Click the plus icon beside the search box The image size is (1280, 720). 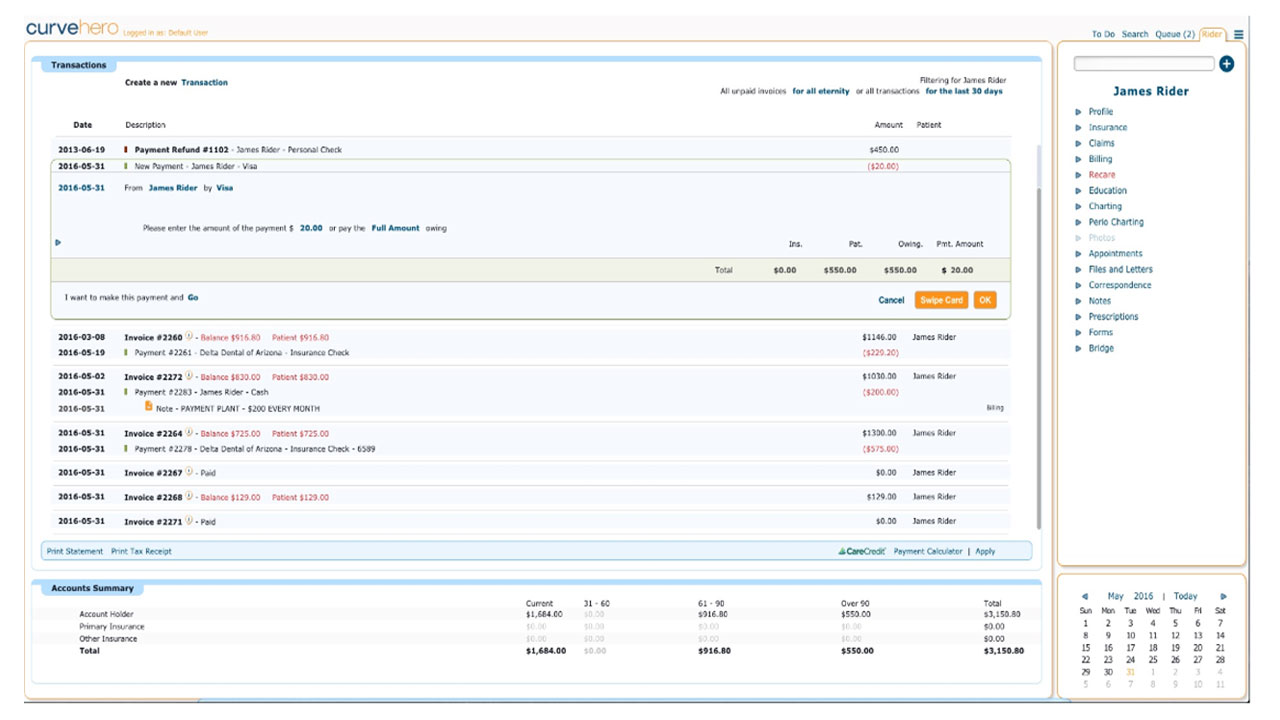pyautogui.click(x=1227, y=64)
